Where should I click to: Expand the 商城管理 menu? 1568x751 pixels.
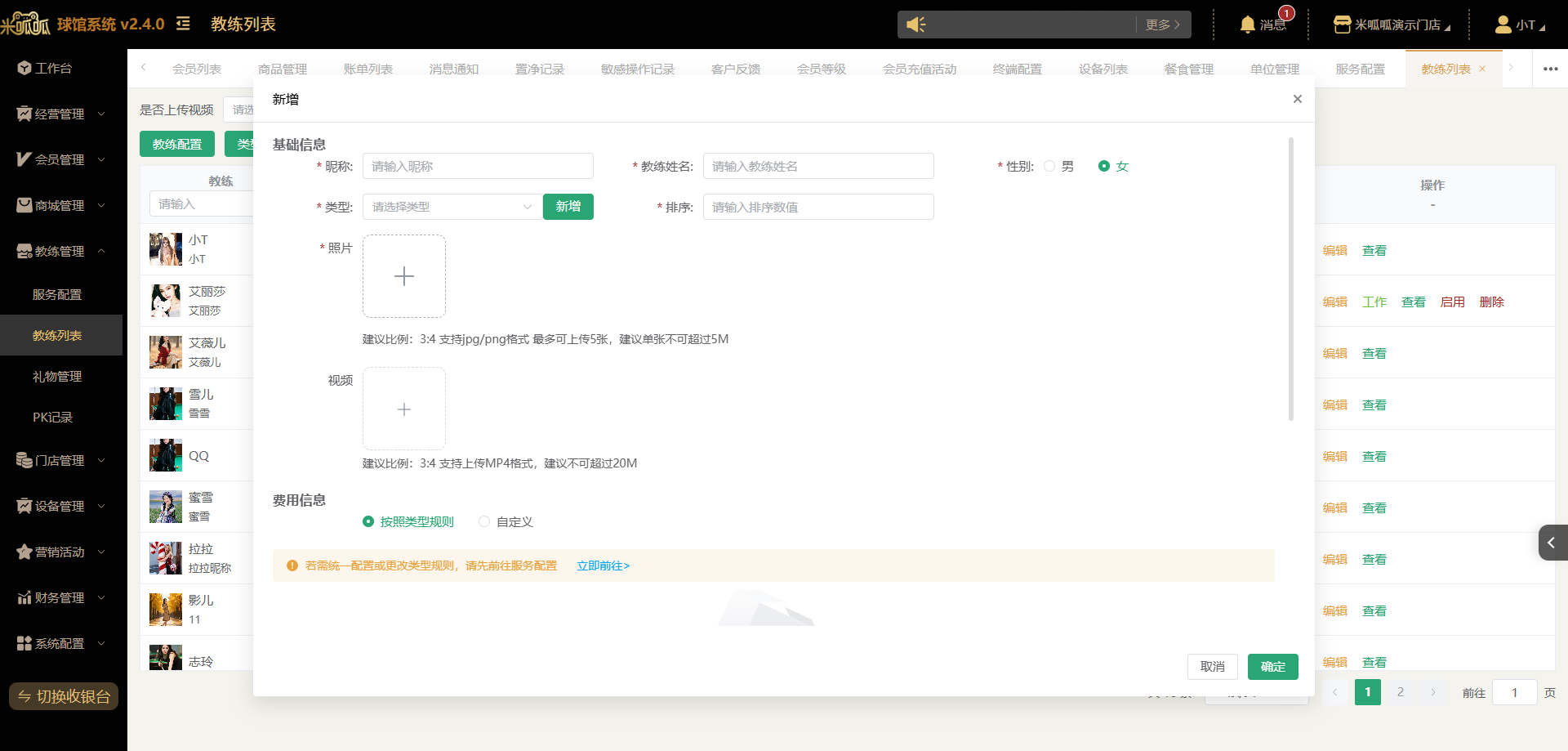pos(101,205)
